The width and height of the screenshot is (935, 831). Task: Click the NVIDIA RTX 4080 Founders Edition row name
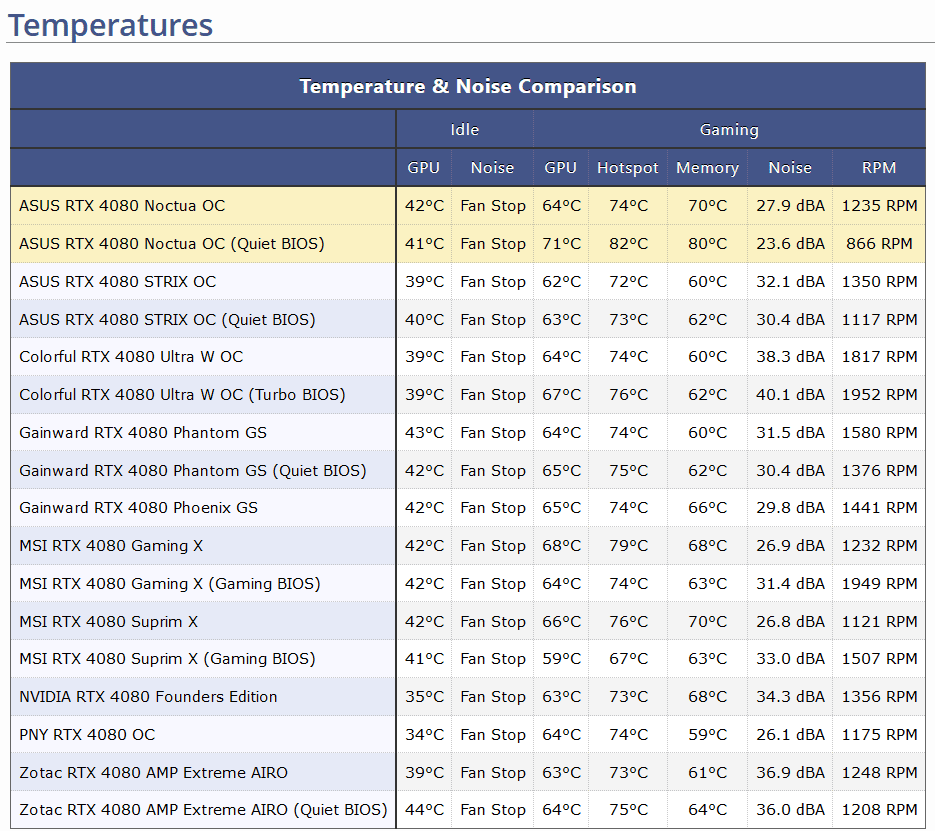tap(148, 697)
